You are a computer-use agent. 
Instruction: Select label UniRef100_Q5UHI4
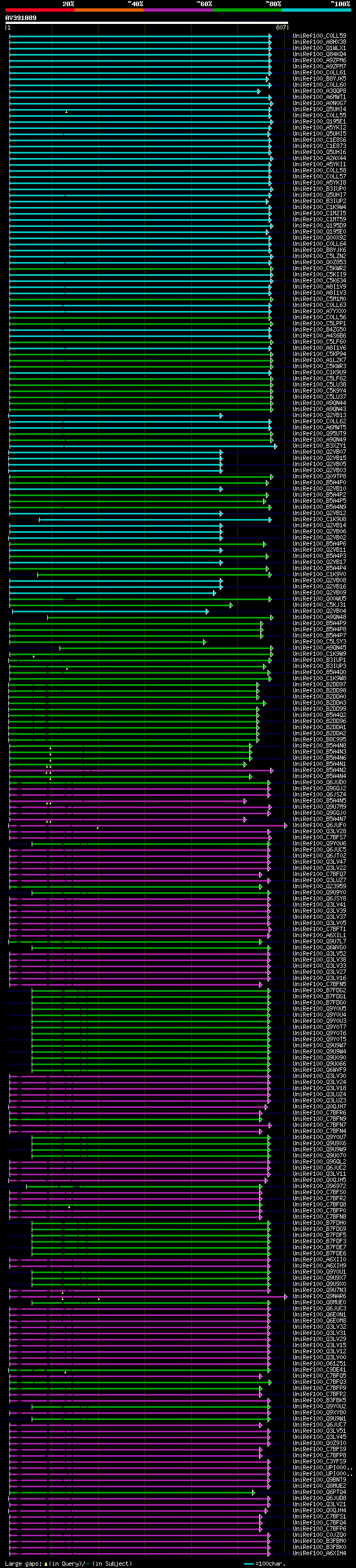319,110
